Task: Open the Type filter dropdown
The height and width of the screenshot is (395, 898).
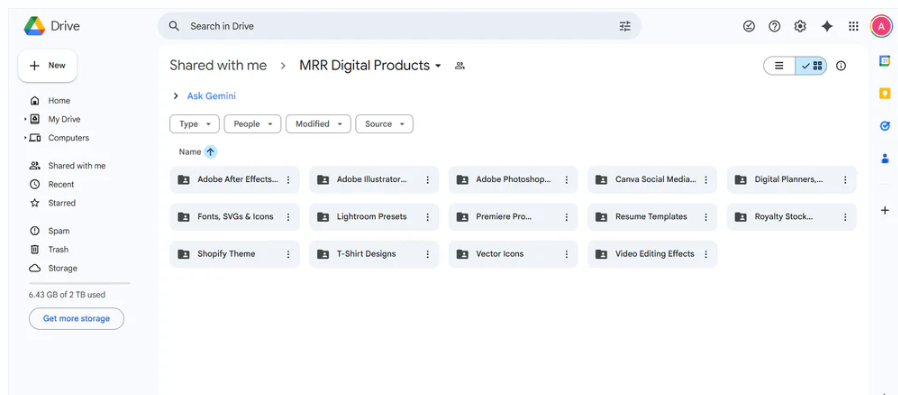Action: tap(194, 124)
